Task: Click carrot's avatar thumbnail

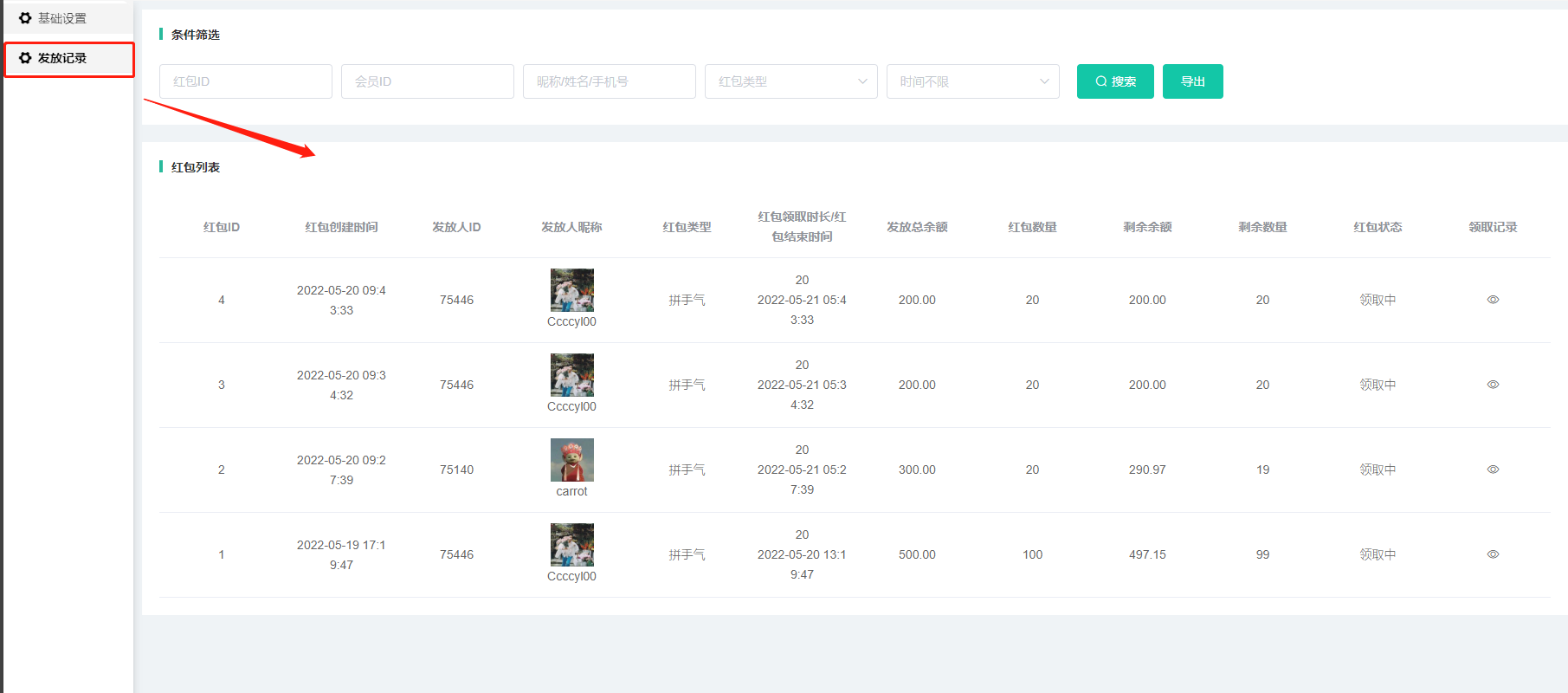Action: point(571,460)
